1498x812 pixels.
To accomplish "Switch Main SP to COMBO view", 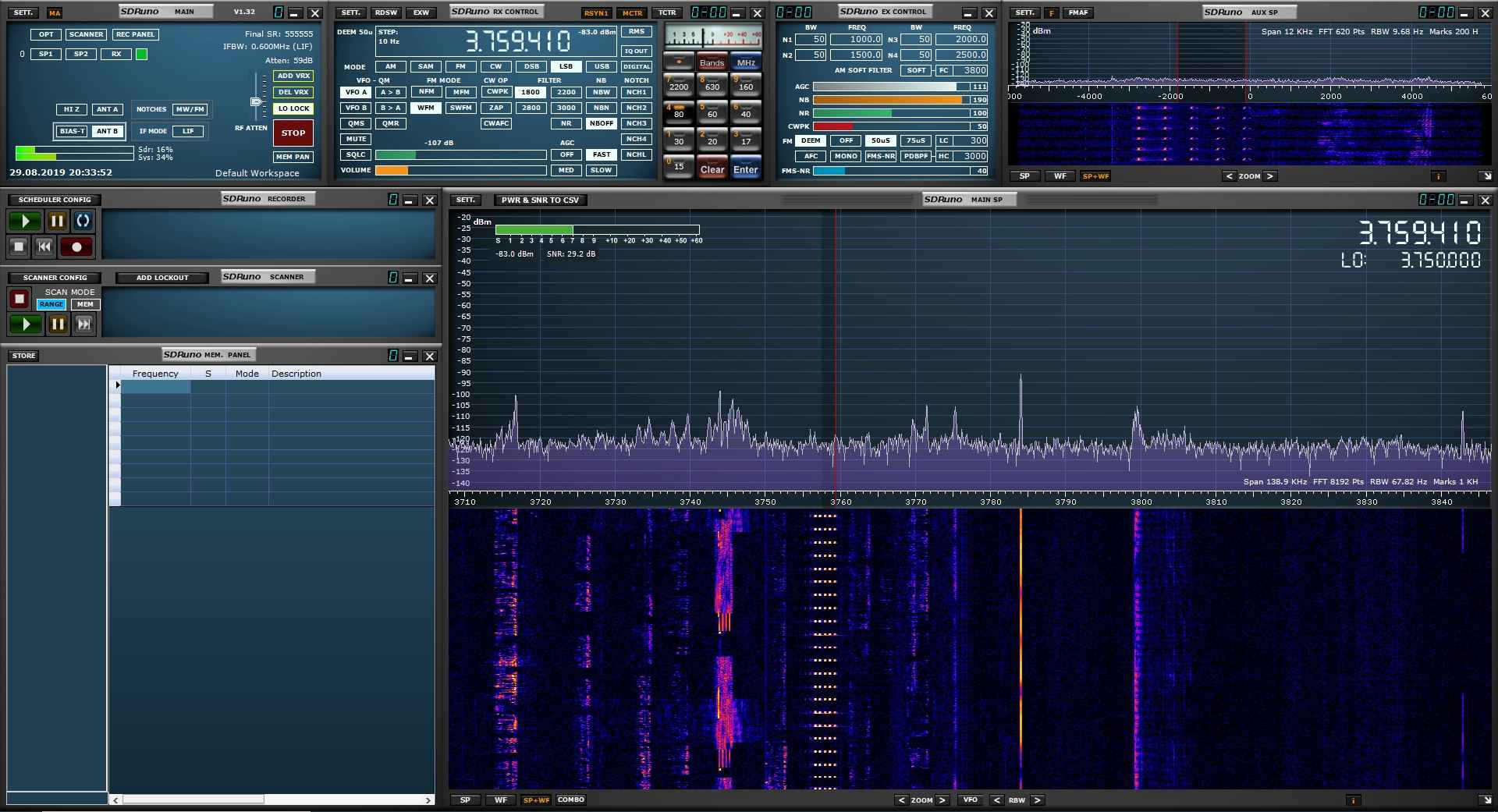I will click(x=570, y=800).
